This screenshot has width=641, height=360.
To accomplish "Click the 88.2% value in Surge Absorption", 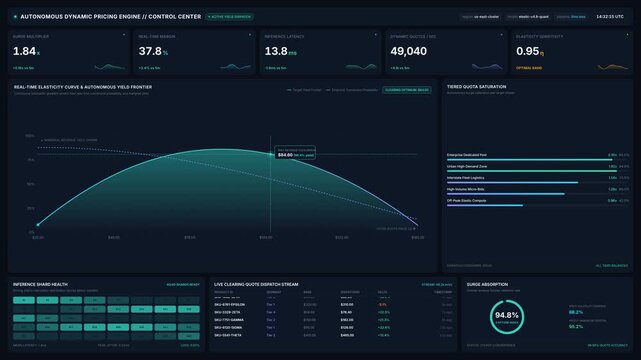I will coord(576,312).
